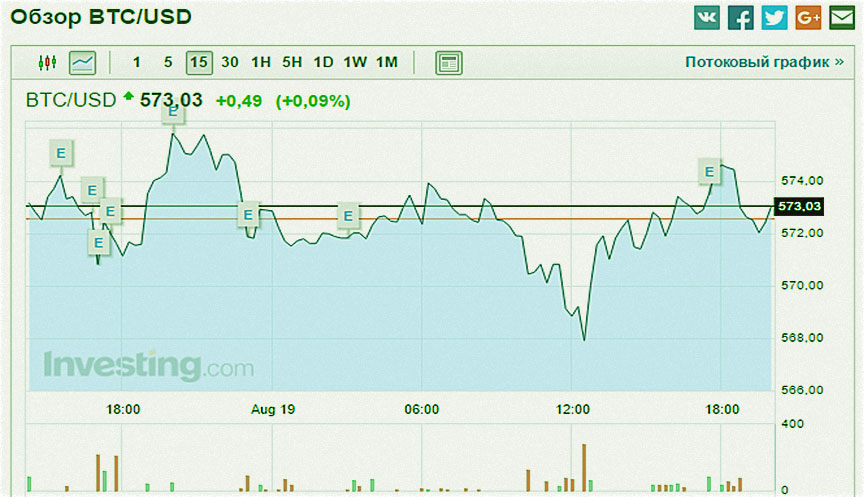Switch to the 30 minute interval
864x497 pixels.
(x=230, y=62)
